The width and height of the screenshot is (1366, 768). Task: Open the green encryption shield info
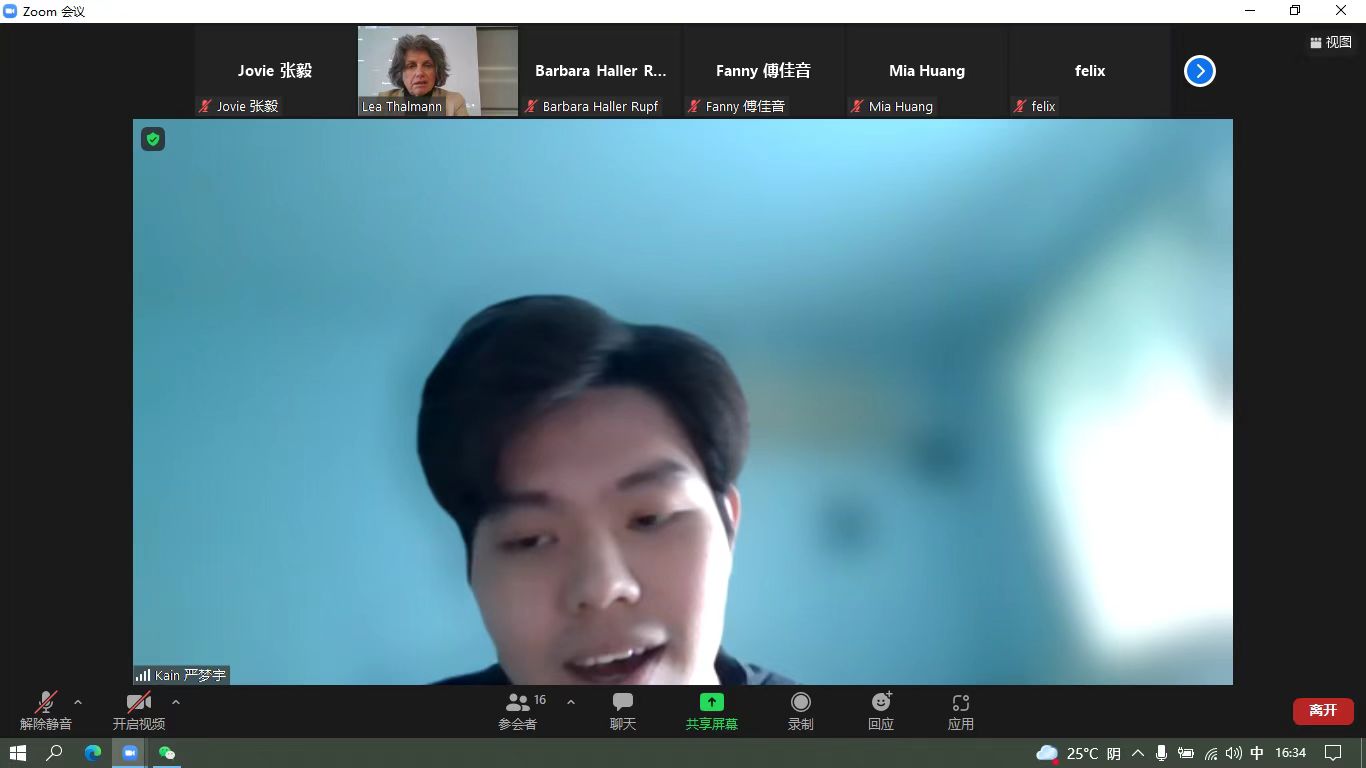pos(153,139)
